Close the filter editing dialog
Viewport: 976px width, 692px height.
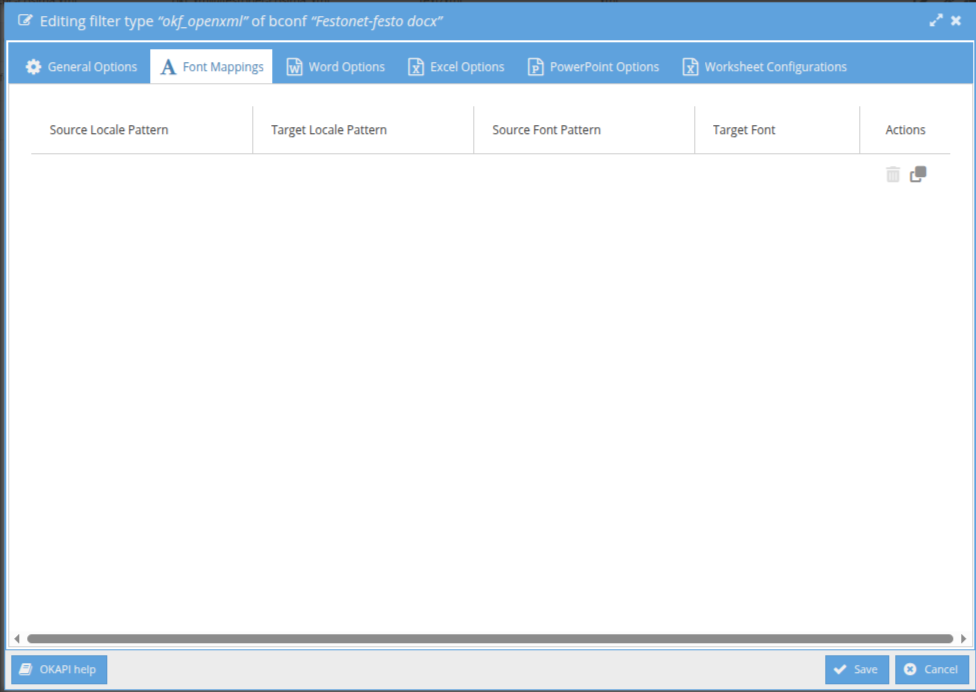(956, 20)
